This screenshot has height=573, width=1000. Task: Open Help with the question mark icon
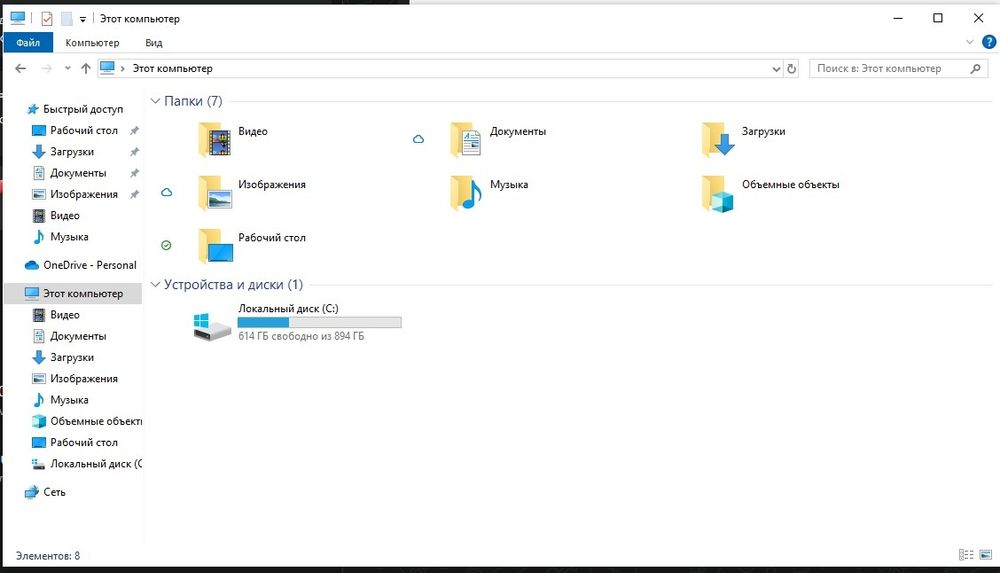pos(989,42)
